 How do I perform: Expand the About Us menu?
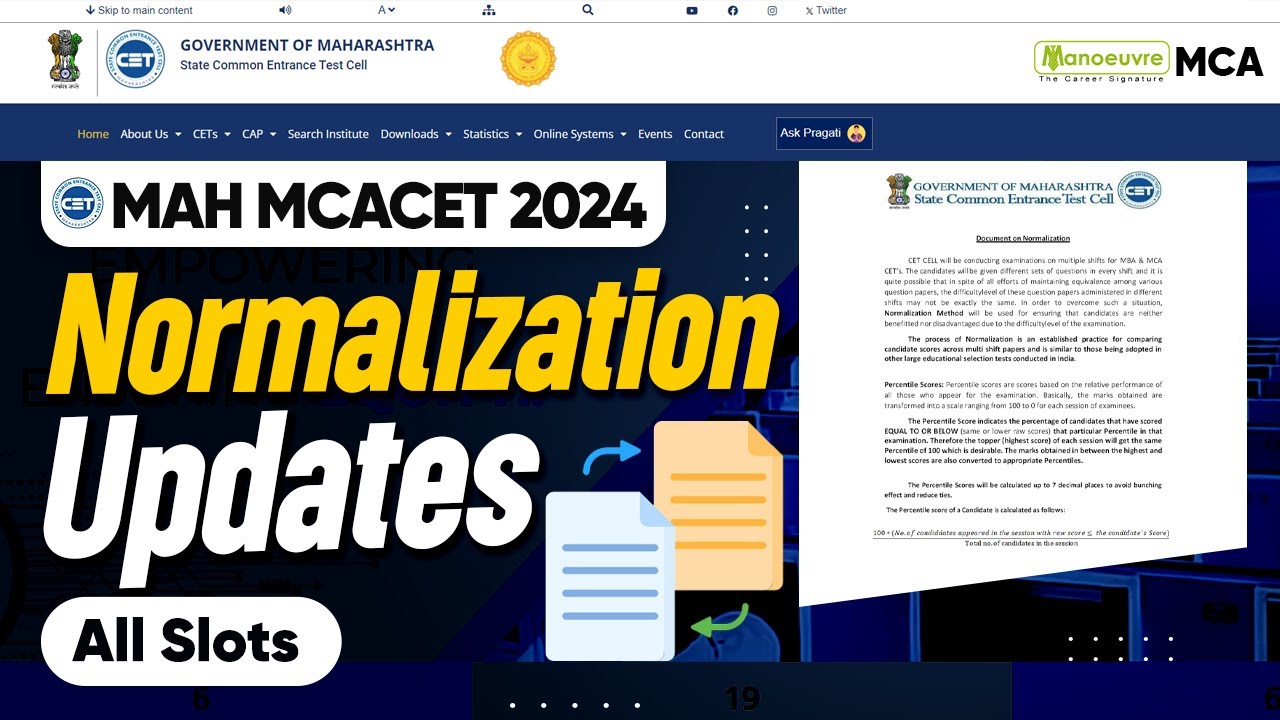[151, 134]
